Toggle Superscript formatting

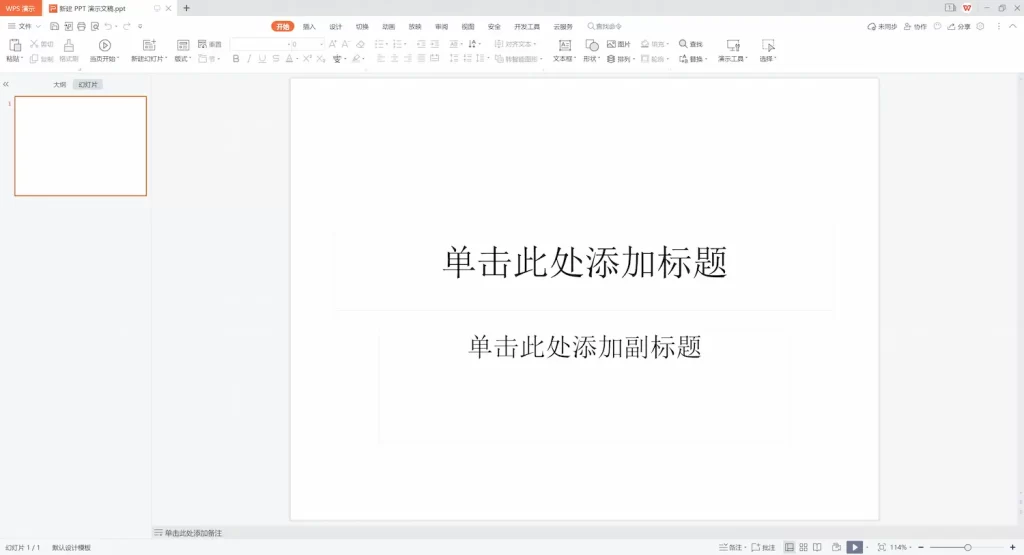tap(307, 59)
